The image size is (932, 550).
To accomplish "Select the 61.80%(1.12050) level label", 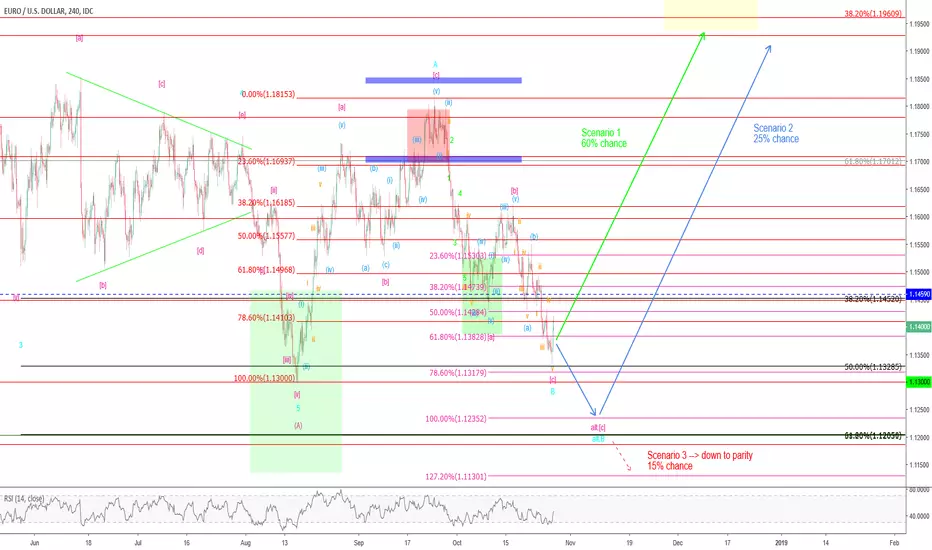I will 873,436.
